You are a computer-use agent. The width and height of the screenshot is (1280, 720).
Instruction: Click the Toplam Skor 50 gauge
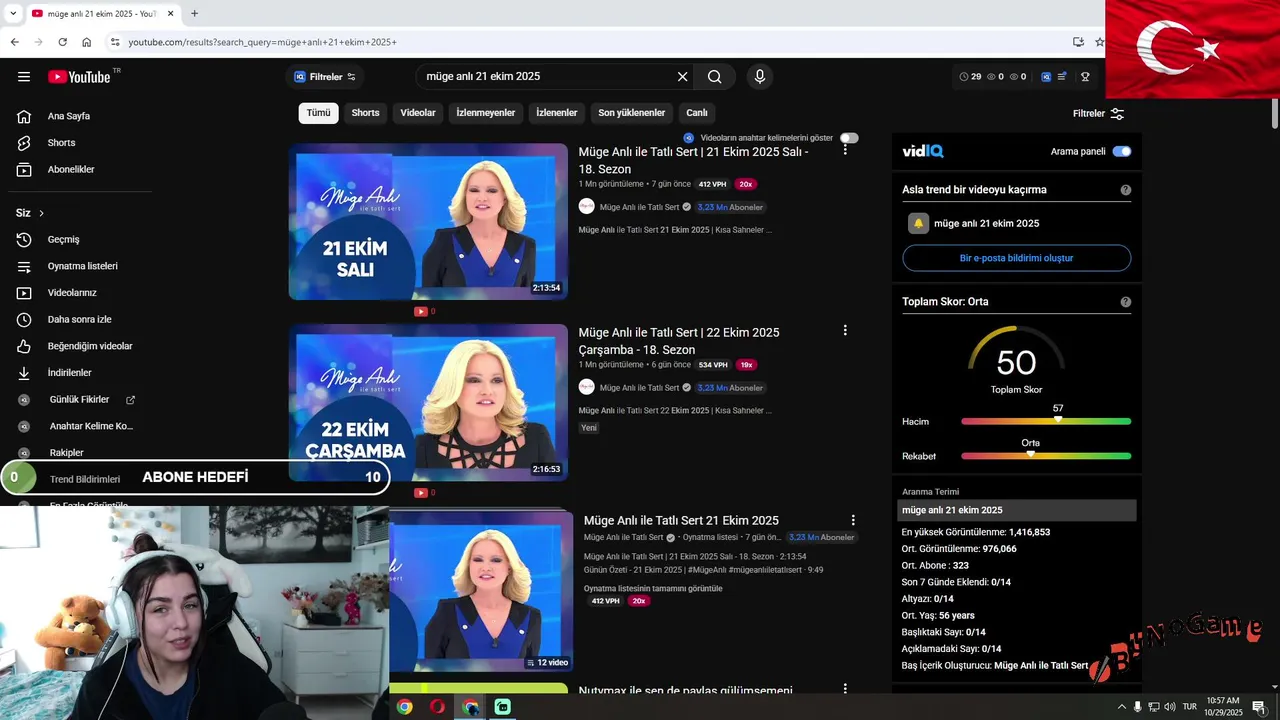[1016, 360]
